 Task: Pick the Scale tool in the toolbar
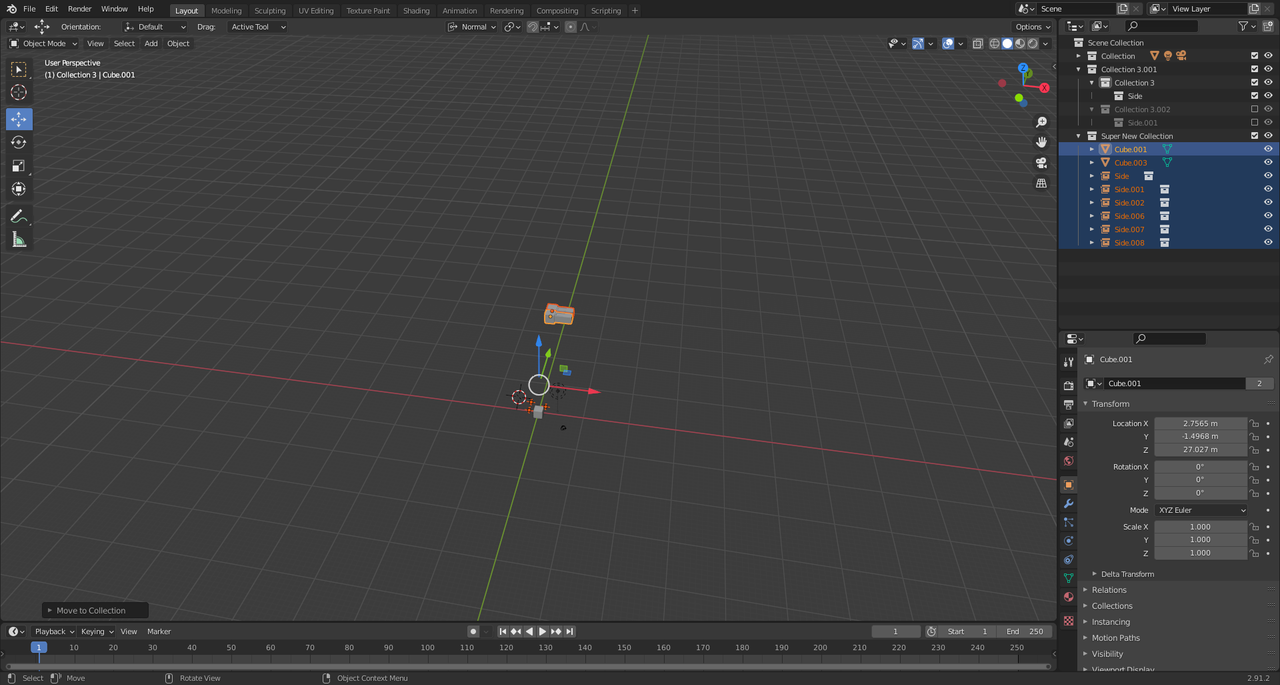(19, 166)
